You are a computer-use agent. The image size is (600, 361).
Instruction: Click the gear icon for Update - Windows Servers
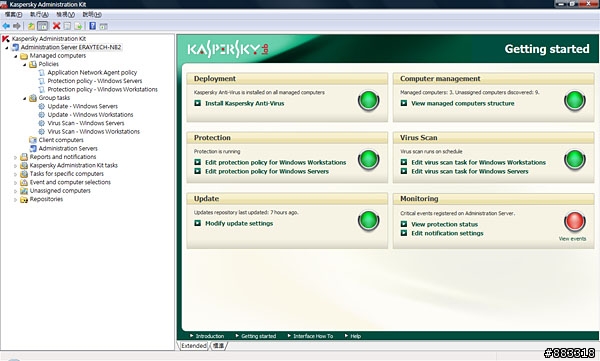(42, 106)
